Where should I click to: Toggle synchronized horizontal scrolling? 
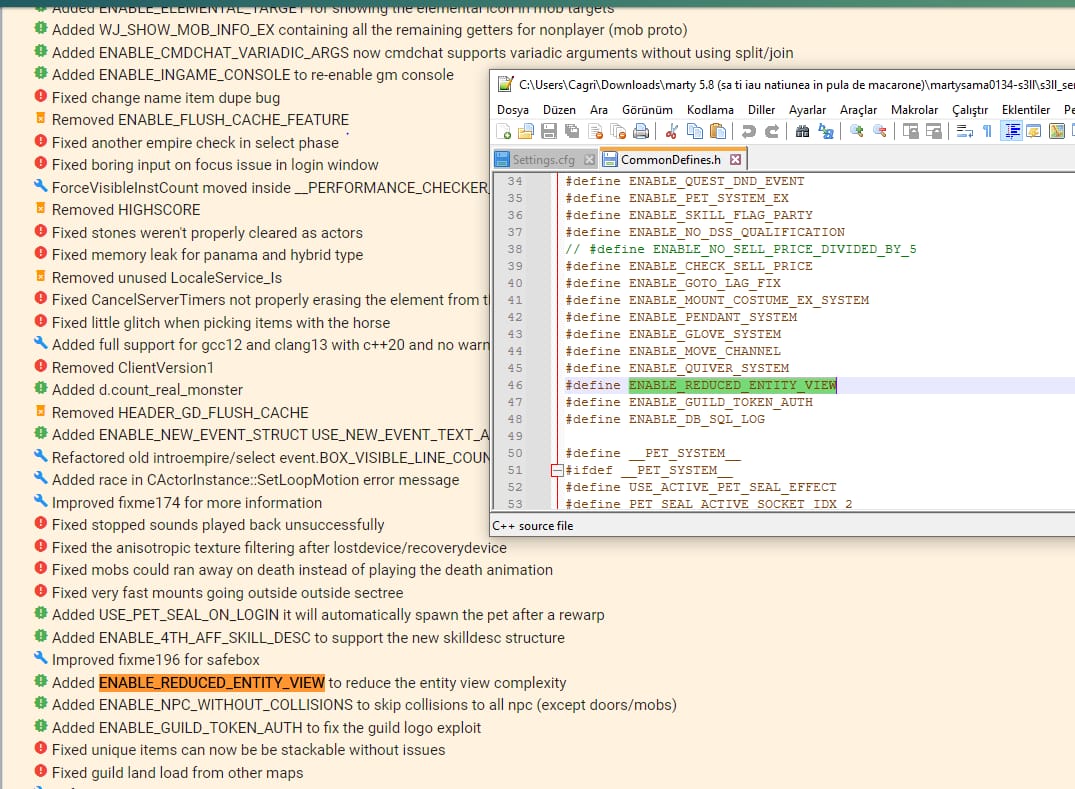[934, 131]
